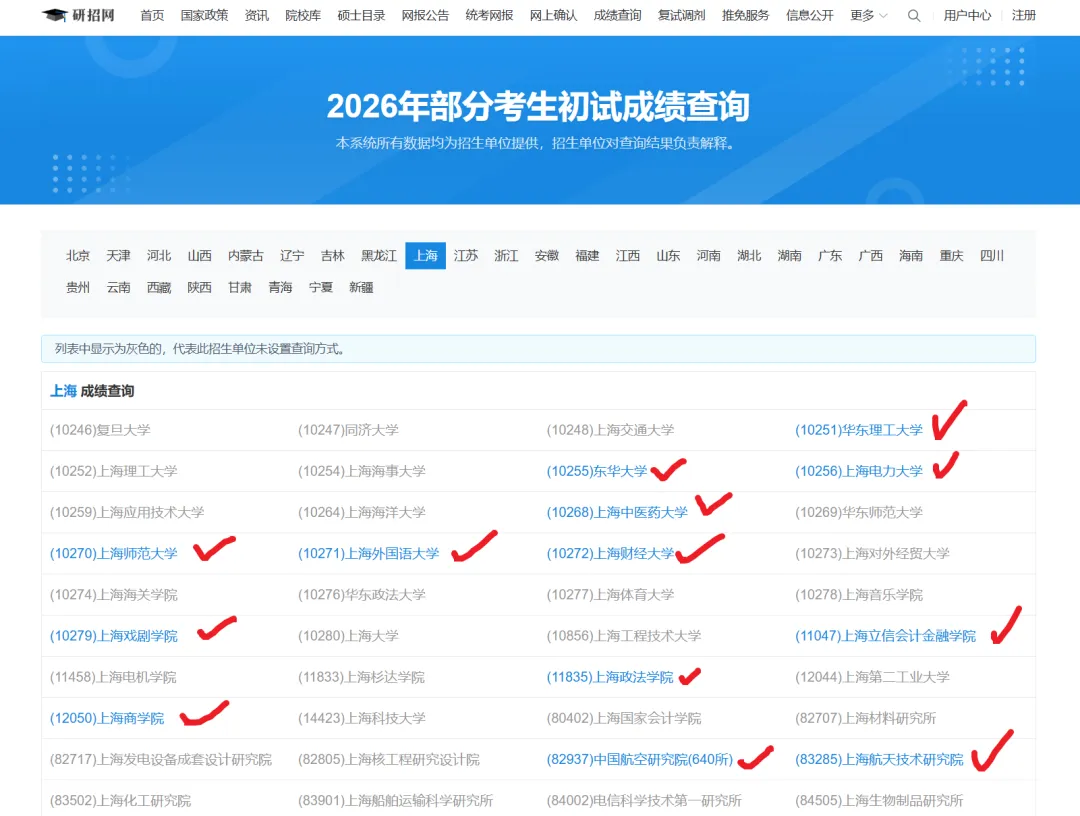Click the gray (10856)上海工程技术大学 entry
The image size is (1080, 816).
tap(623, 636)
